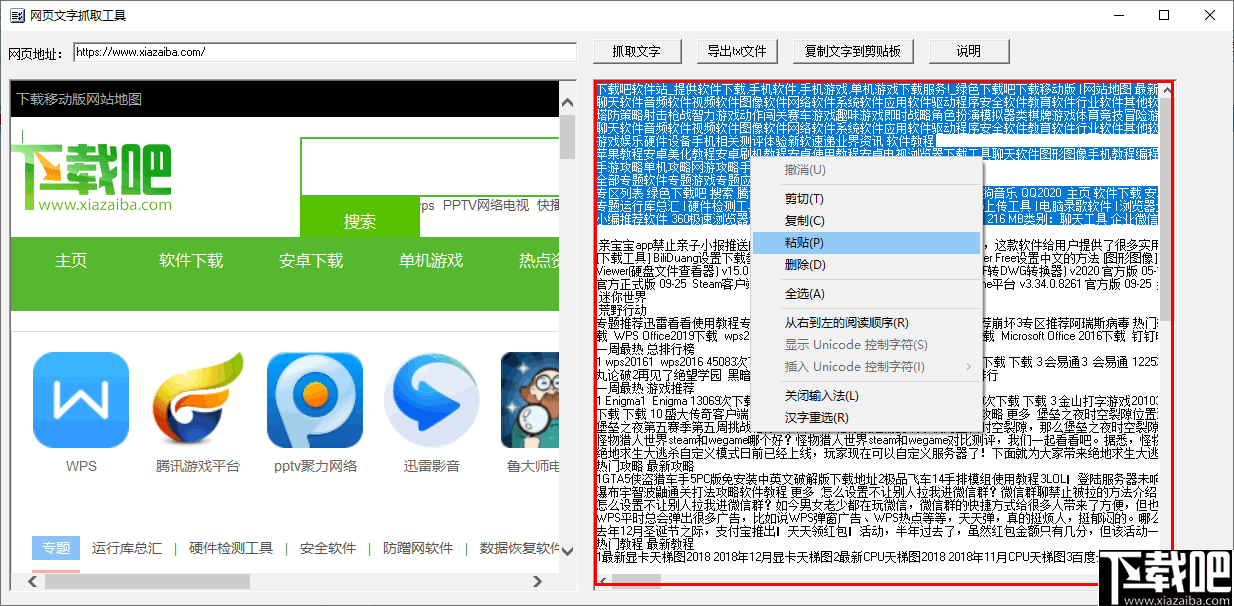Click the 一周最热 游戏推荐 text line
Image resolution: width=1234 pixels, height=606 pixels.
coord(645,388)
